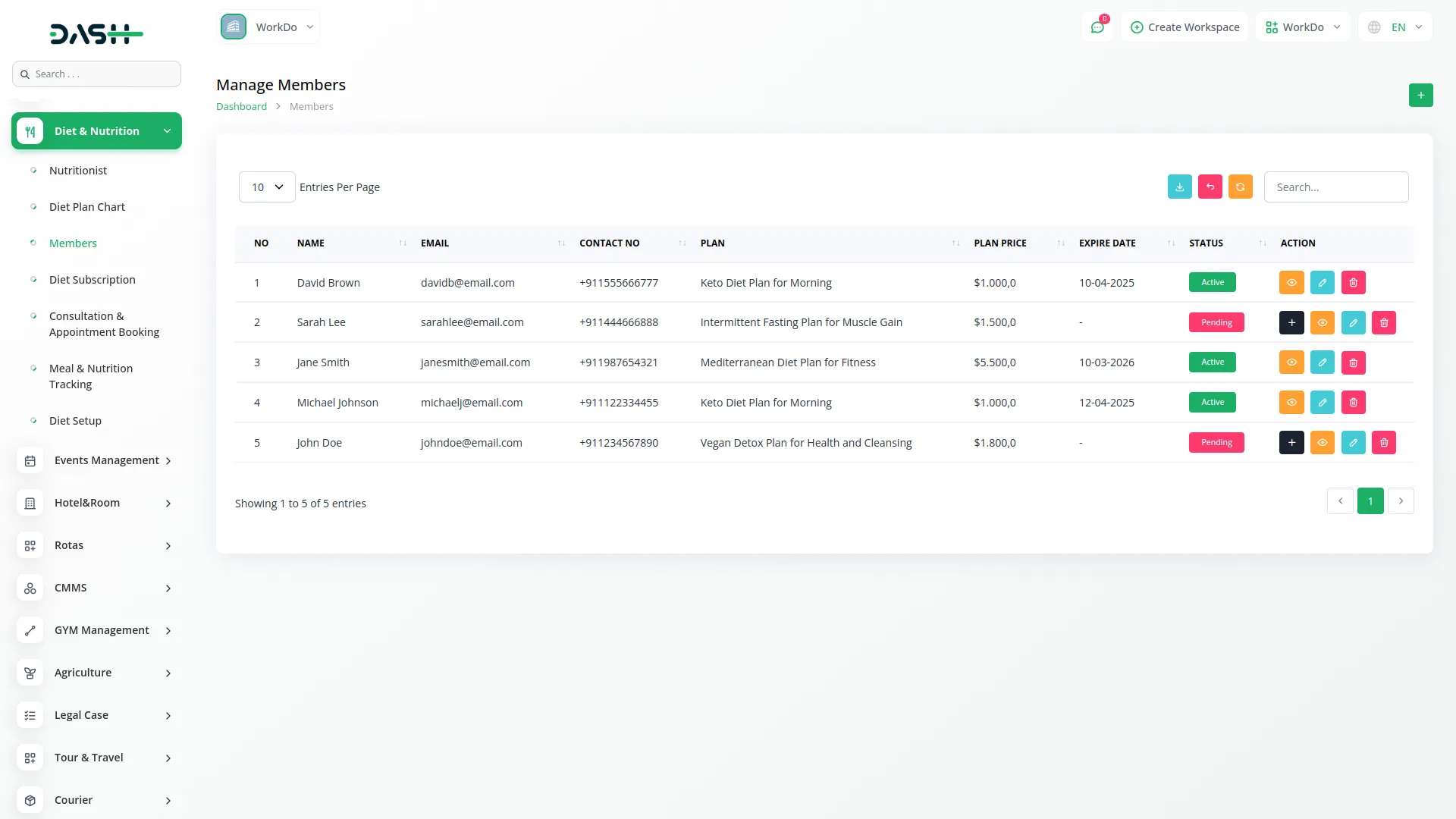Image resolution: width=1456 pixels, height=819 pixels.
Task: Sort table by Plan Price column
Action: pyautogui.click(x=1000, y=243)
